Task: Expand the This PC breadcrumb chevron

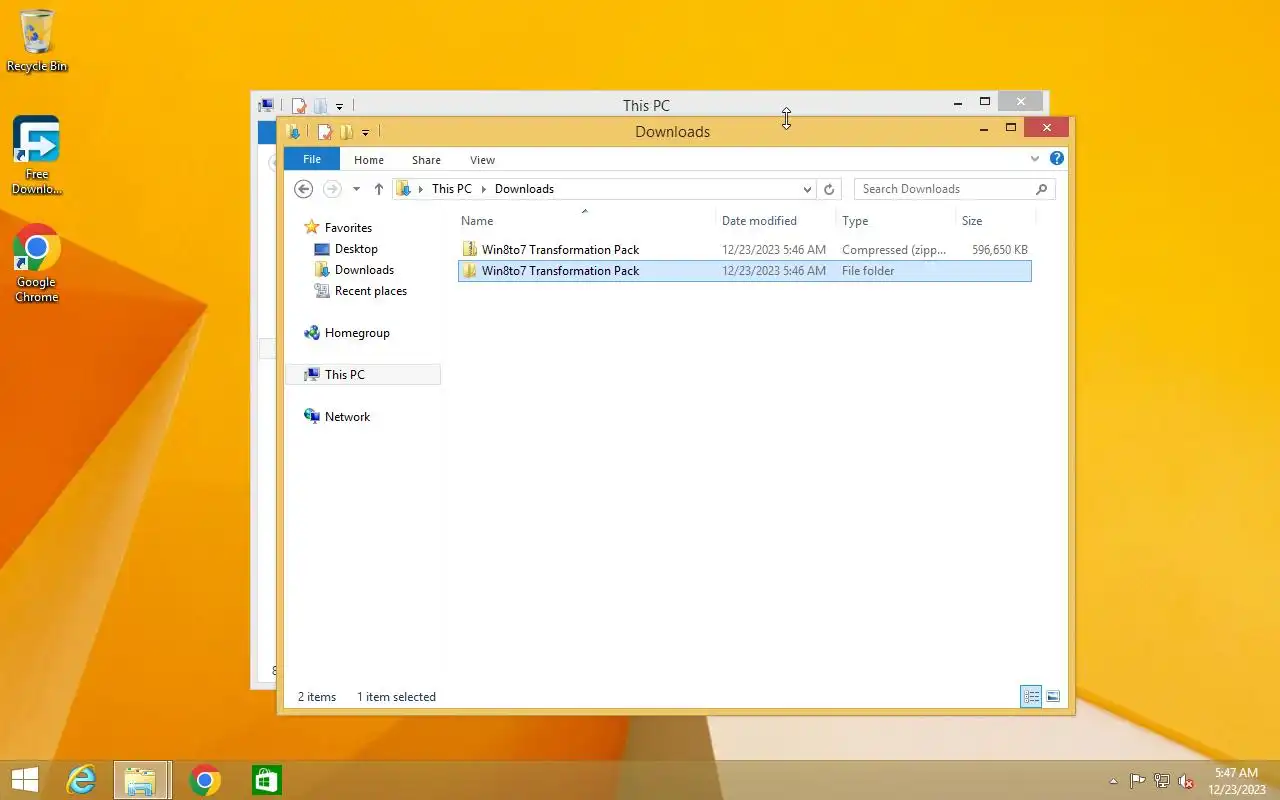Action: pyautogui.click(x=421, y=189)
